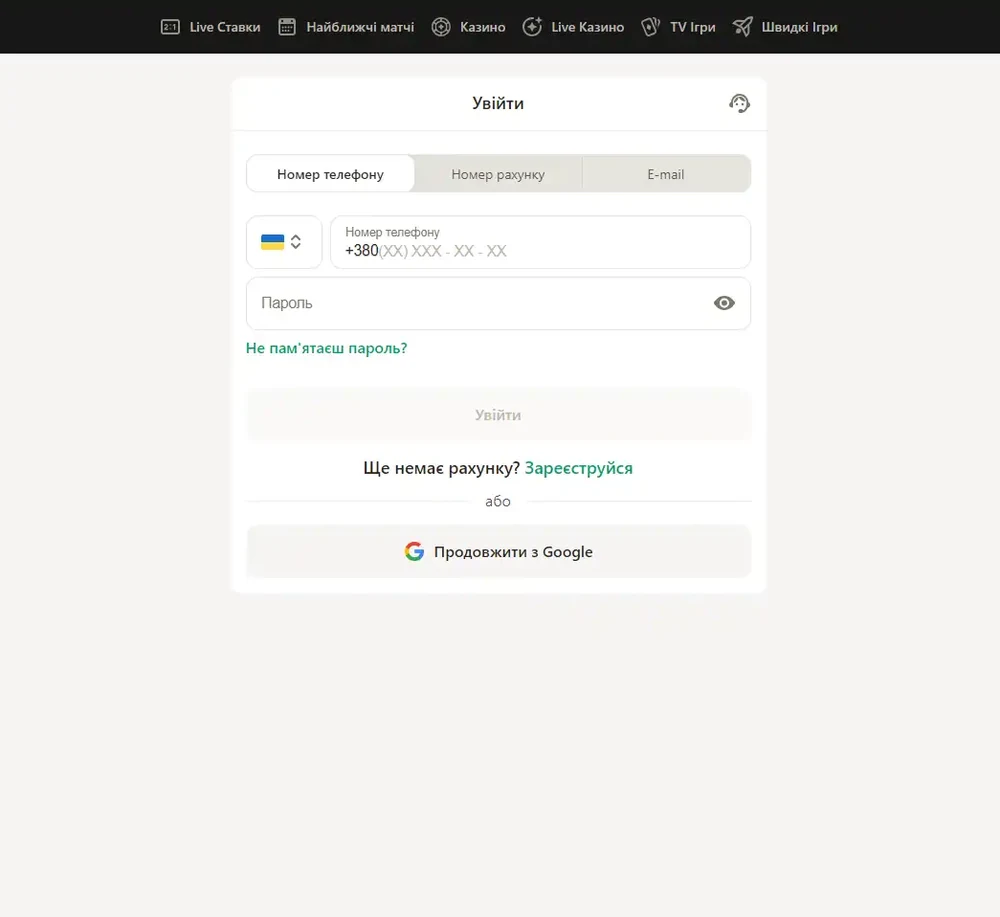The width and height of the screenshot is (1000, 917).
Task: Focus the Пароль input field
Action: point(498,304)
